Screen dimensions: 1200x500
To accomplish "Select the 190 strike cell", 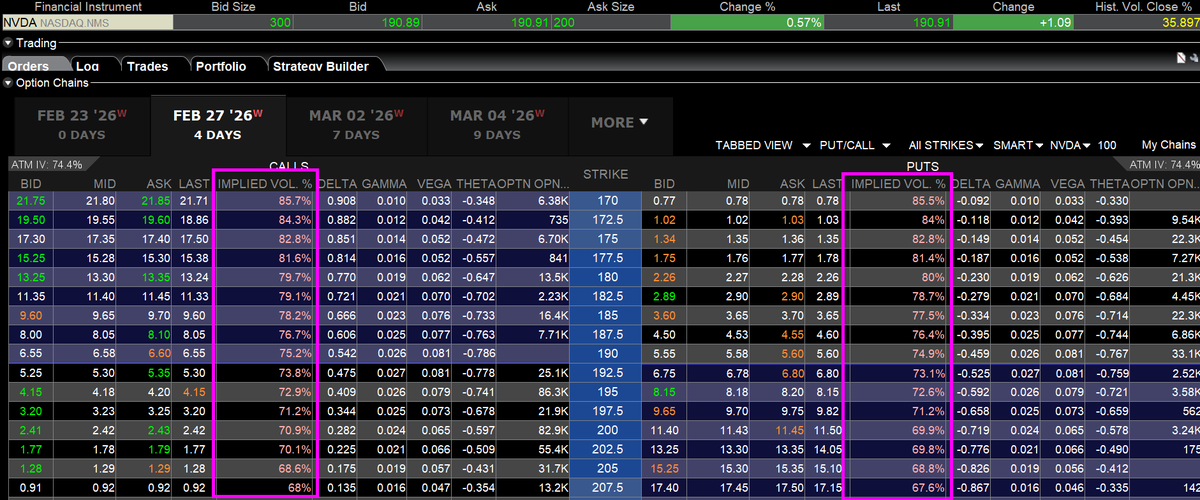I will (605, 353).
